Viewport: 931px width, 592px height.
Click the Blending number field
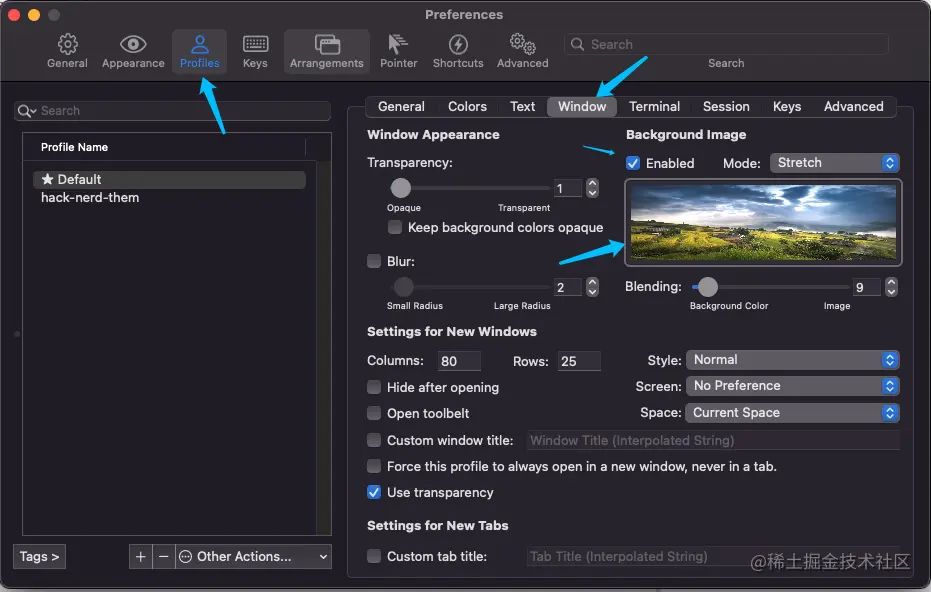pyautogui.click(x=866, y=287)
